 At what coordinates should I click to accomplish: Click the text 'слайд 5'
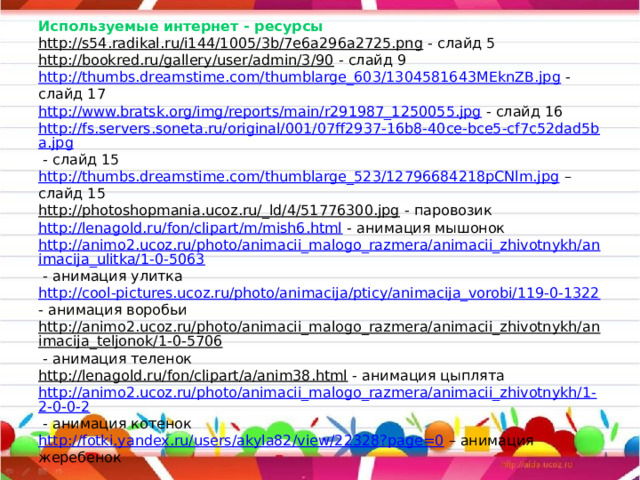tap(466, 43)
